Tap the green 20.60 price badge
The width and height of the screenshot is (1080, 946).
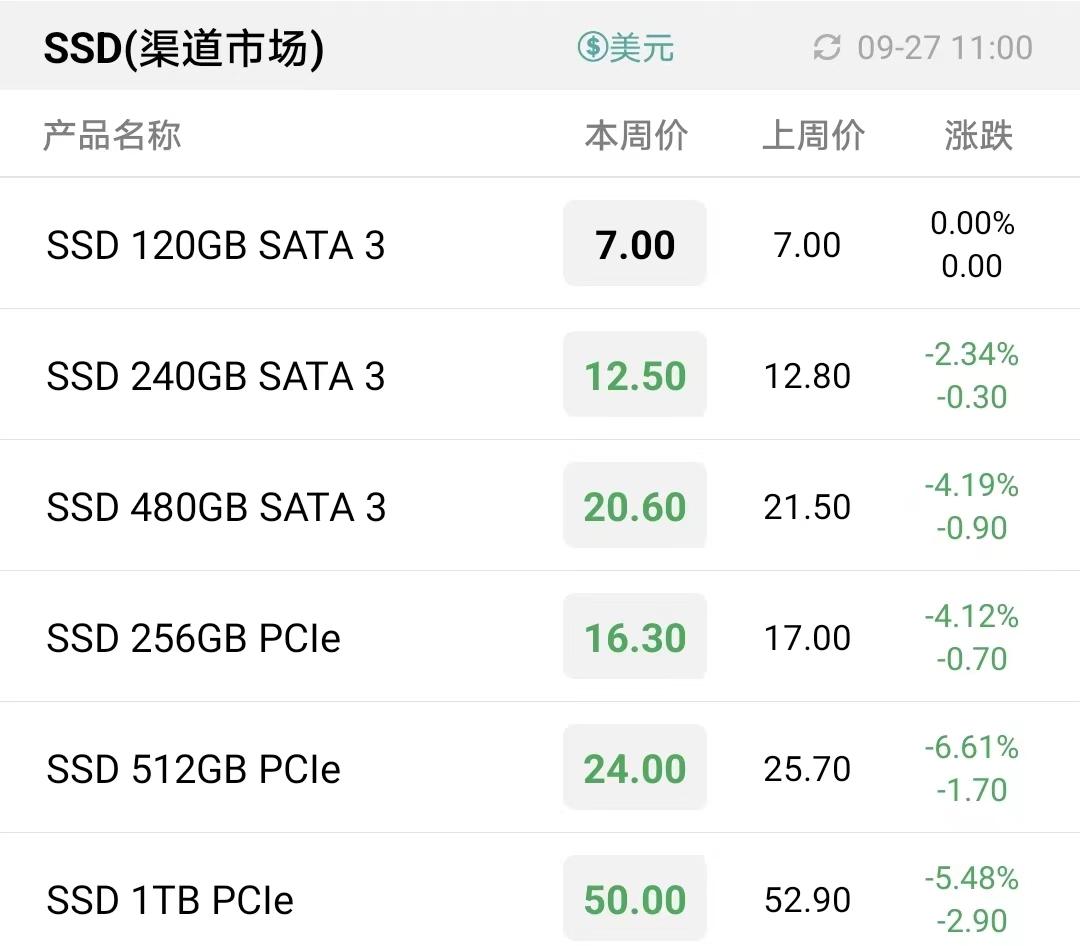tap(635, 505)
